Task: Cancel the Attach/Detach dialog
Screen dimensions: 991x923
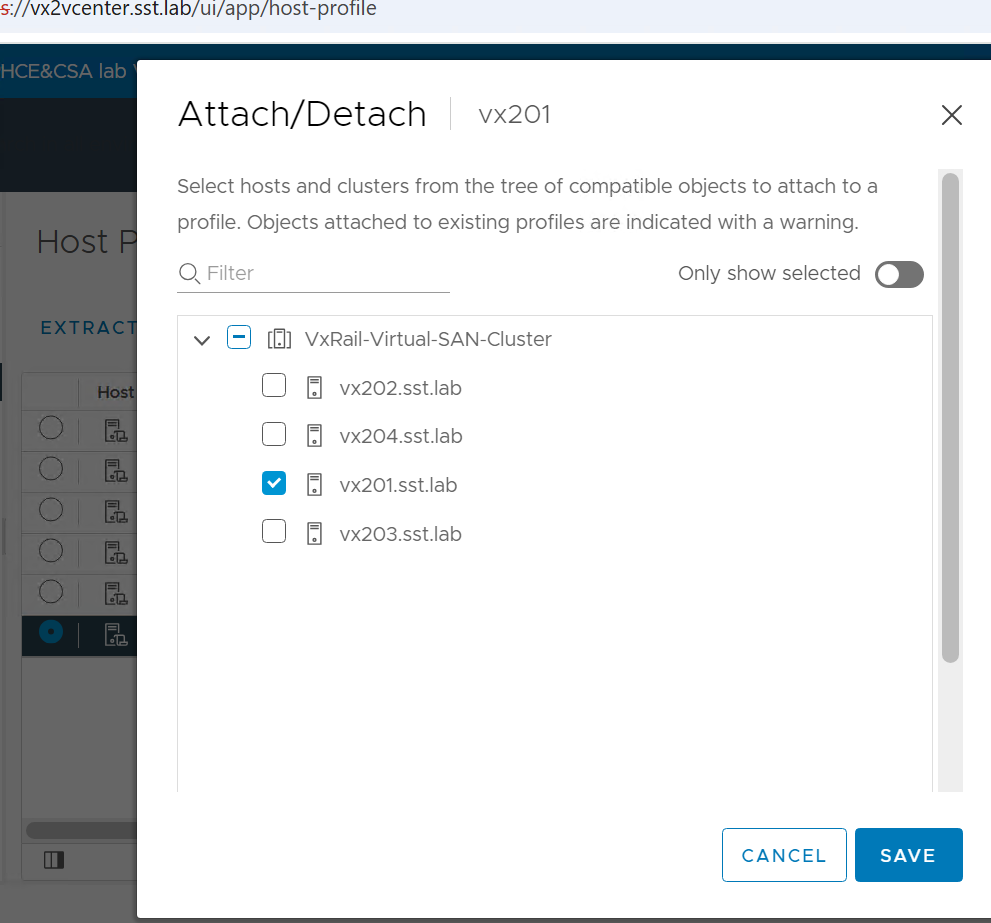Action: point(784,855)
